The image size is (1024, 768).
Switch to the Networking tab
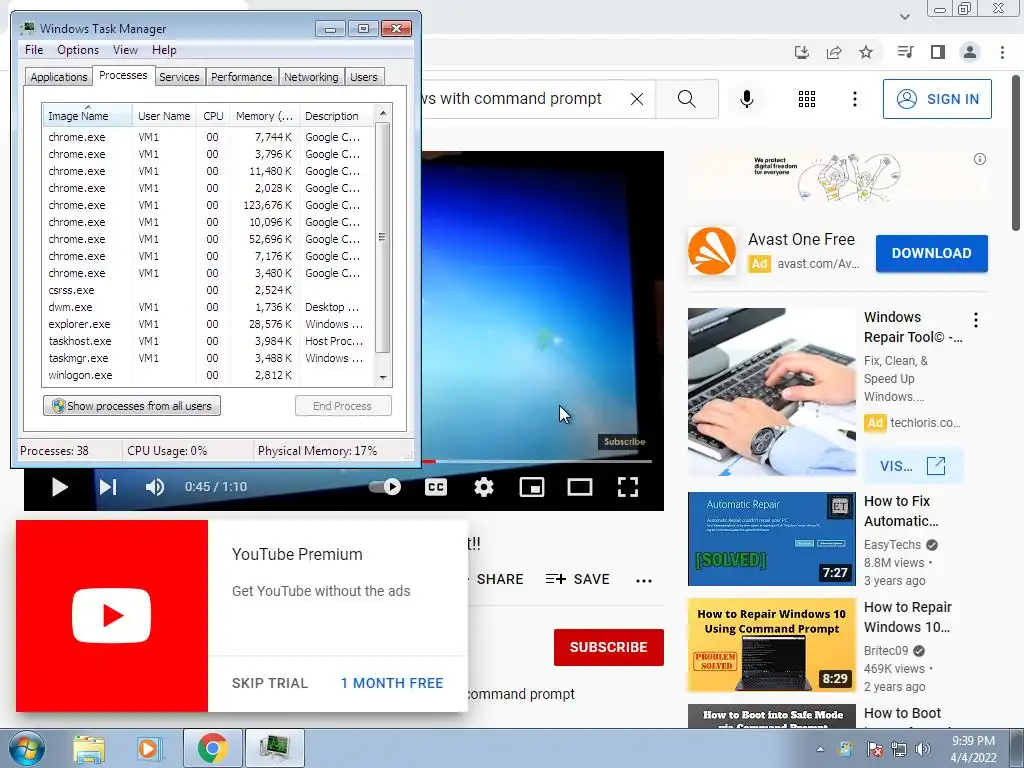[312, 77]
